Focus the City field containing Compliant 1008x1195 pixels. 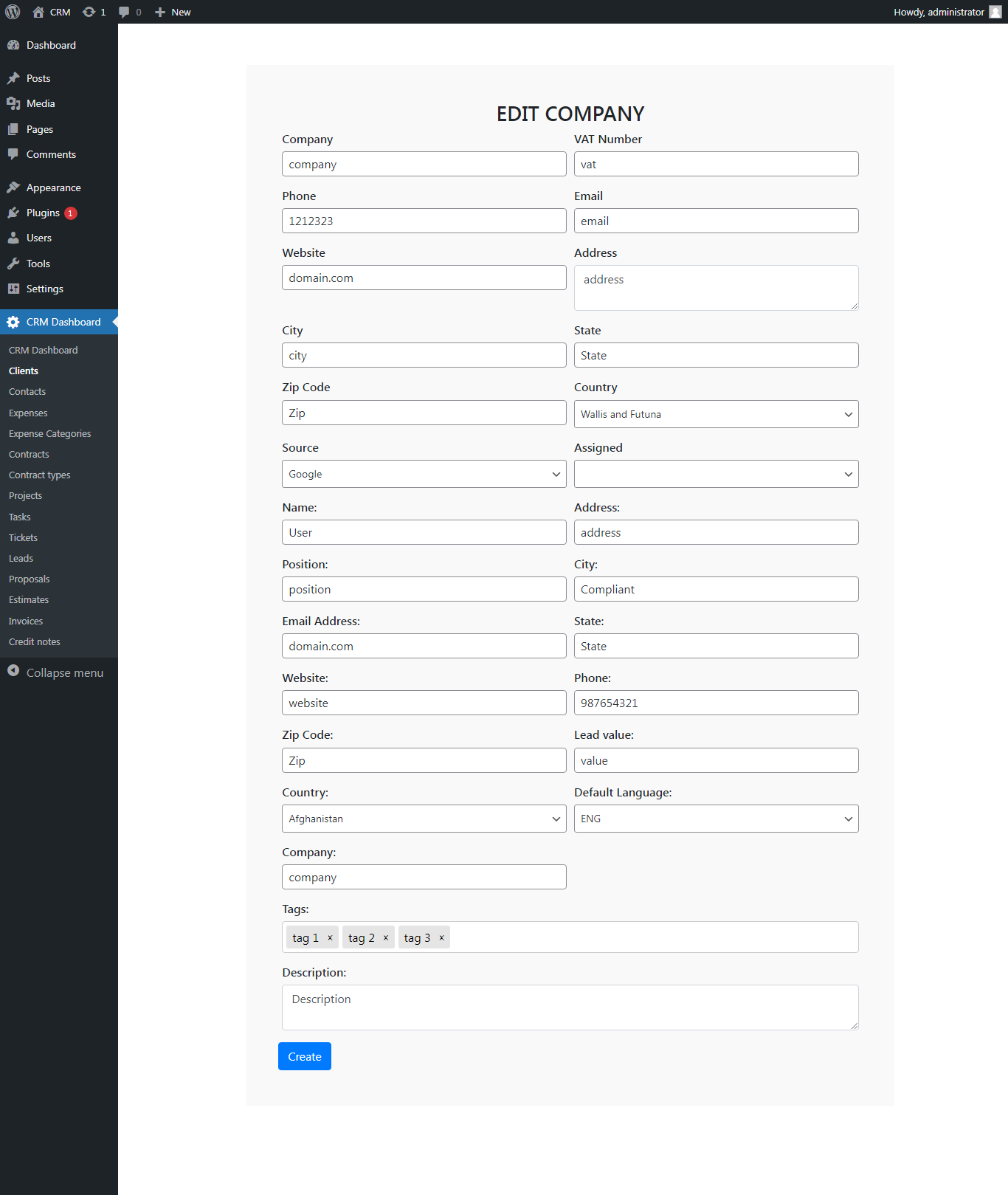pyautogui.click(x=716, y=589)
